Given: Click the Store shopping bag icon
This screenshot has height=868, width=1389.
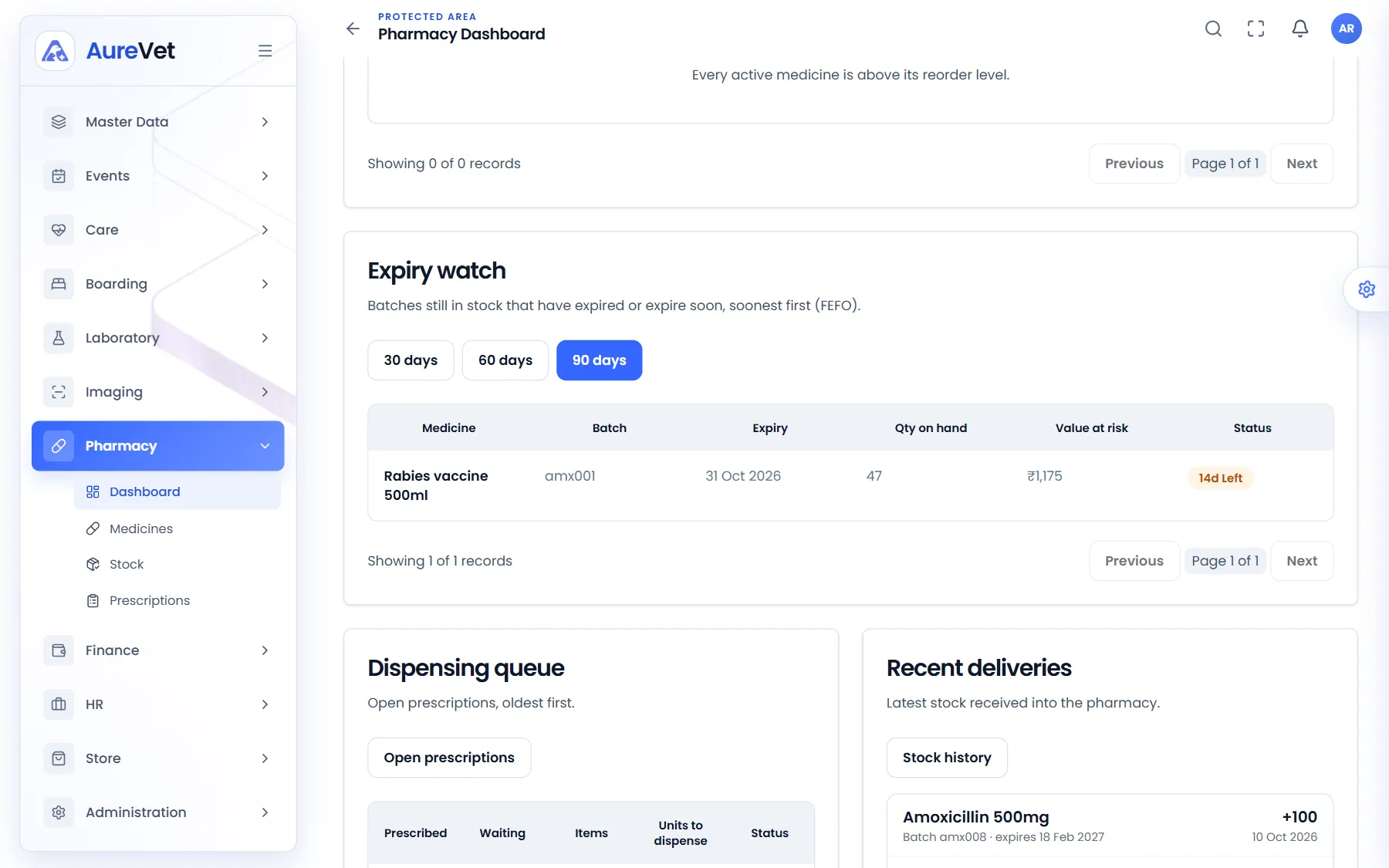Looking at the screenshot, I should [59, 758].
